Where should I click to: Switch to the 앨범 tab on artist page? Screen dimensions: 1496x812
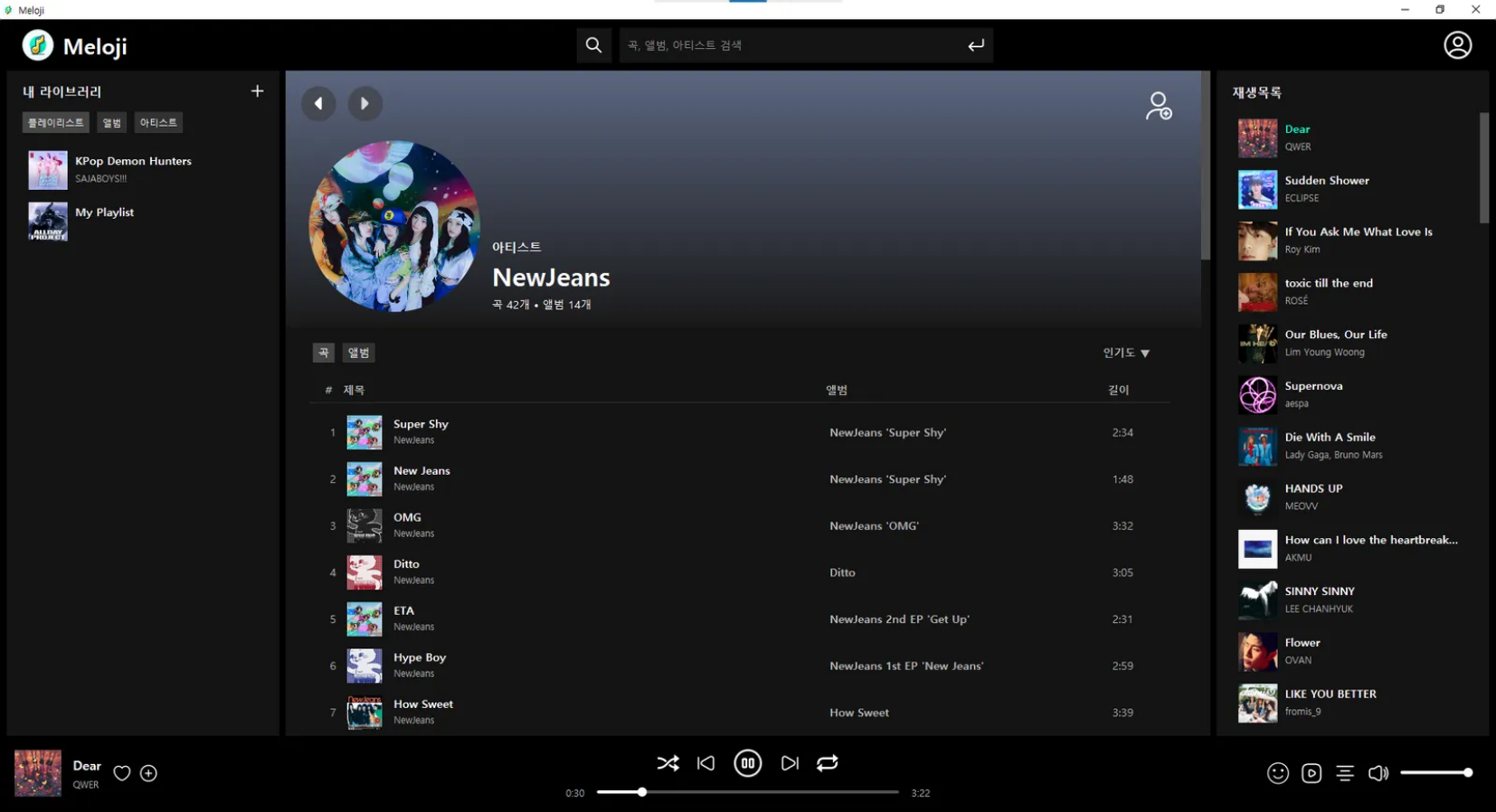tap(359, 353)
